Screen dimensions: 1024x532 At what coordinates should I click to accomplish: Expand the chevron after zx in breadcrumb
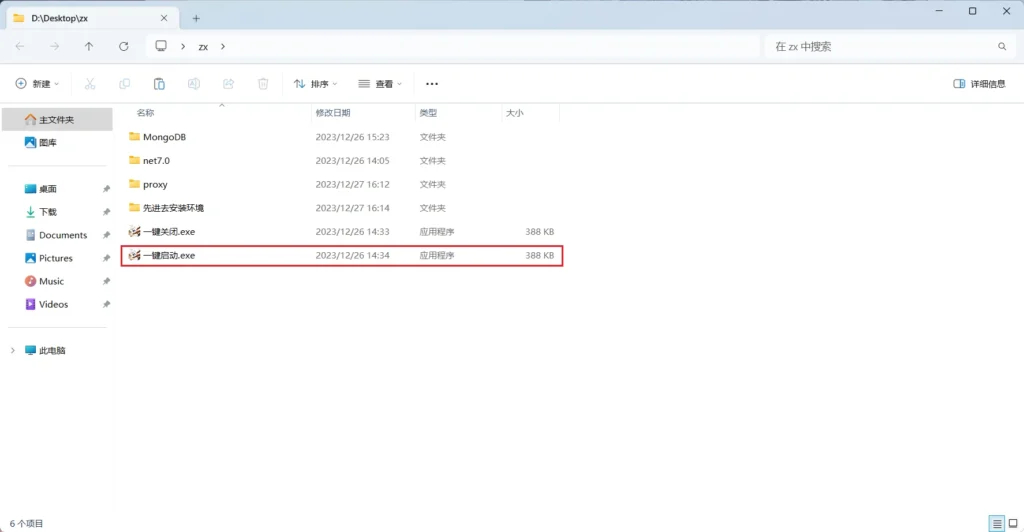pos(223,46)
